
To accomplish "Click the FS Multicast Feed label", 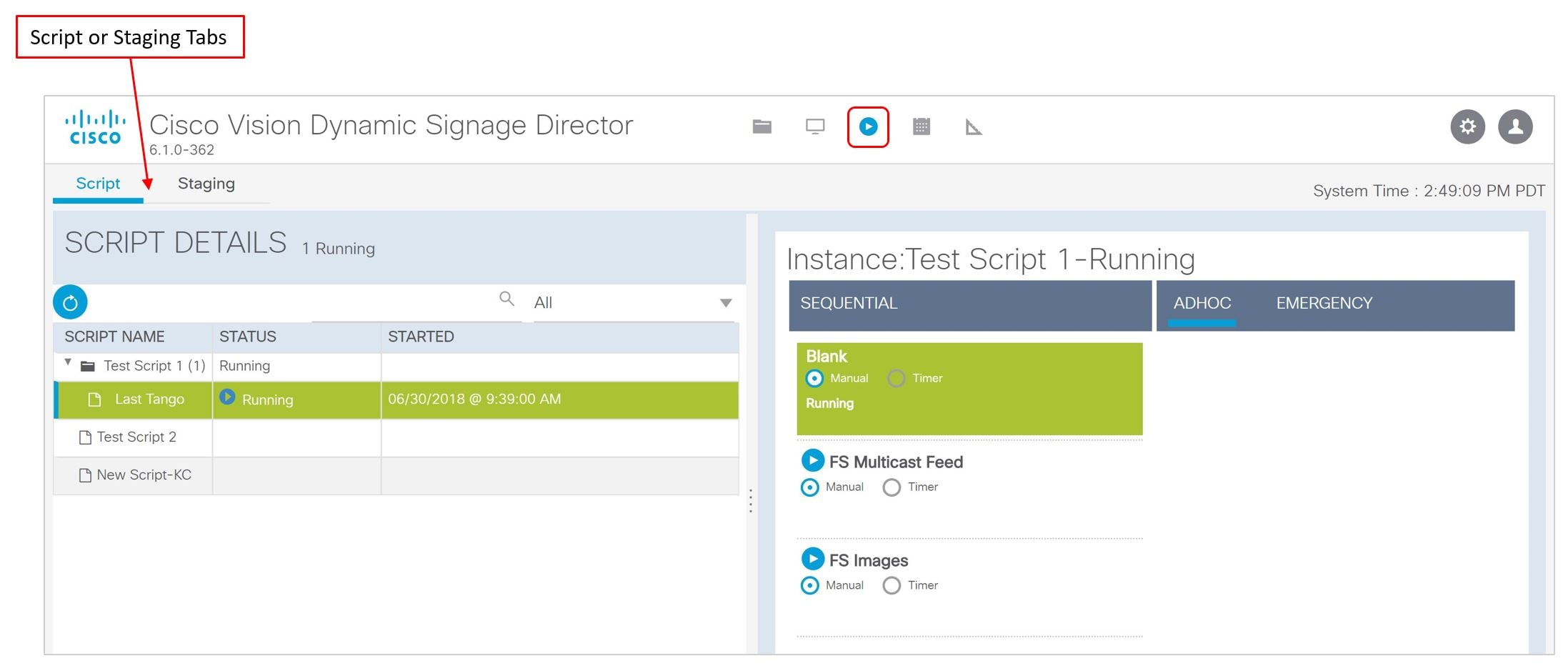I will (x=896, y=462).
